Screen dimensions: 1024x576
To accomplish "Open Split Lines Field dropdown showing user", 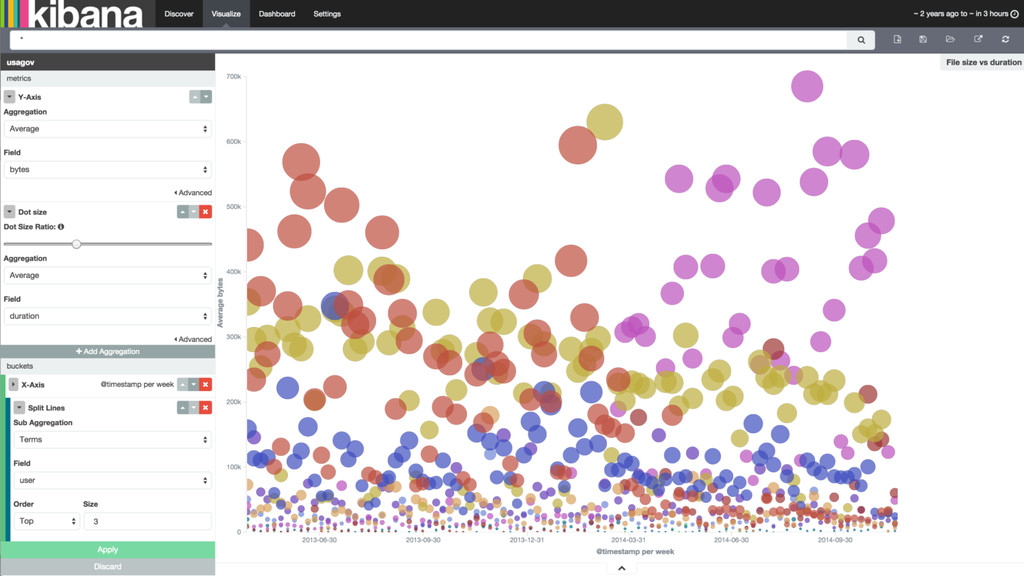I will pos(112,480).
